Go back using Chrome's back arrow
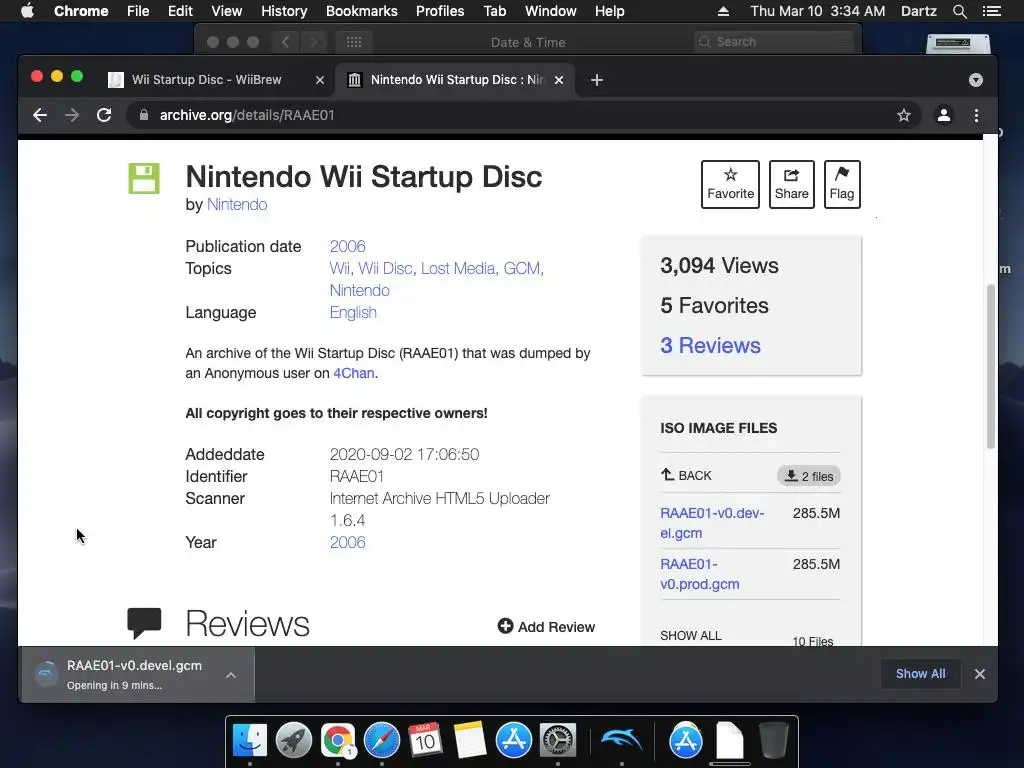1024x768 pixels. pyautogui.click(x=40, y=116)
